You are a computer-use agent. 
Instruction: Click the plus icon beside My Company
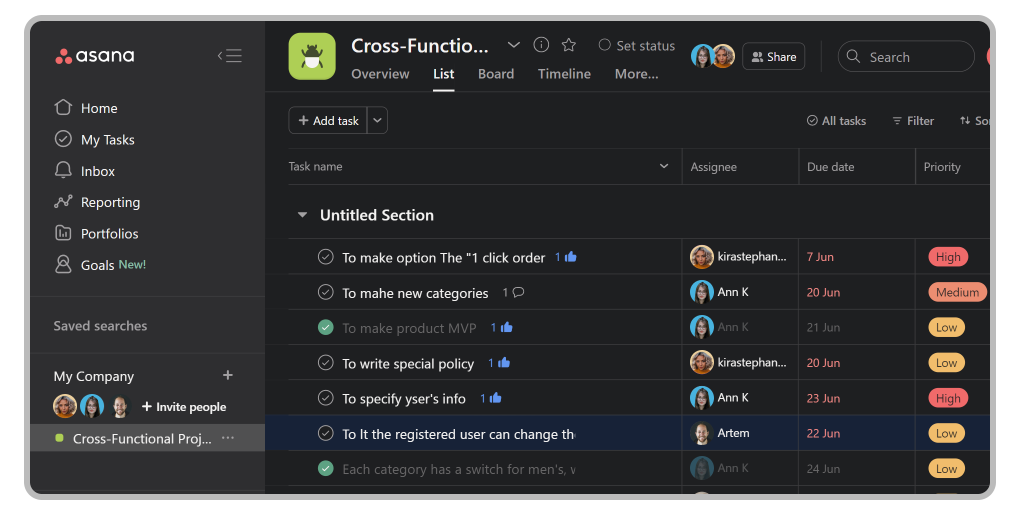[x=228, y=376]
